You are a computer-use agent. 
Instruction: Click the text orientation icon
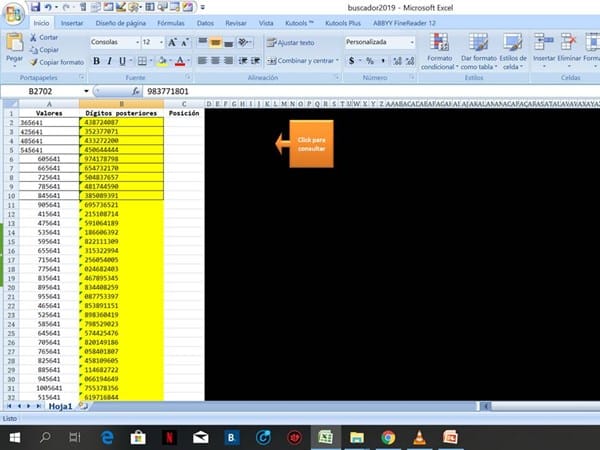[x=243, y=42]
